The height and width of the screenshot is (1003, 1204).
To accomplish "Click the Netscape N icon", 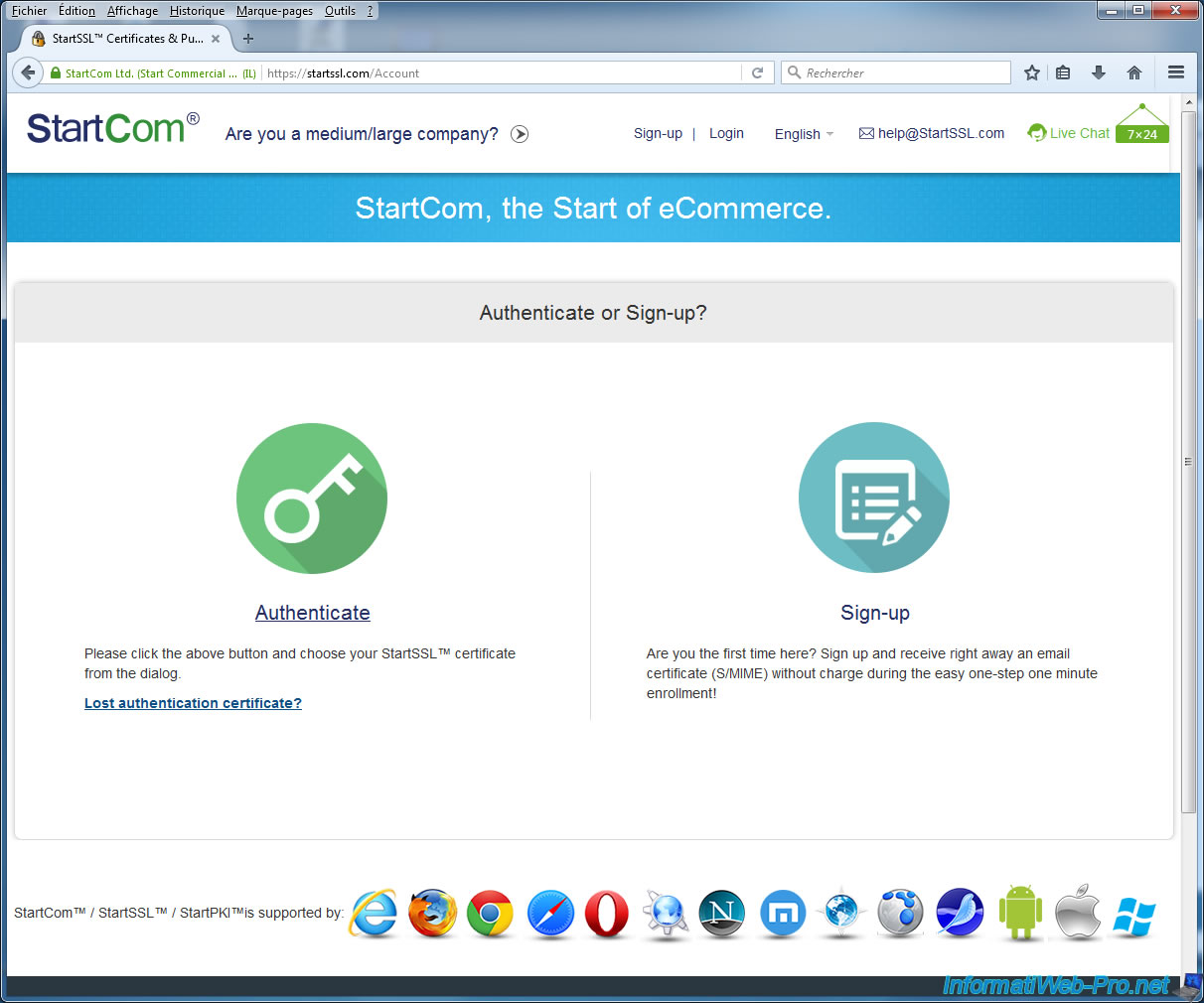I will click(722, 914).
